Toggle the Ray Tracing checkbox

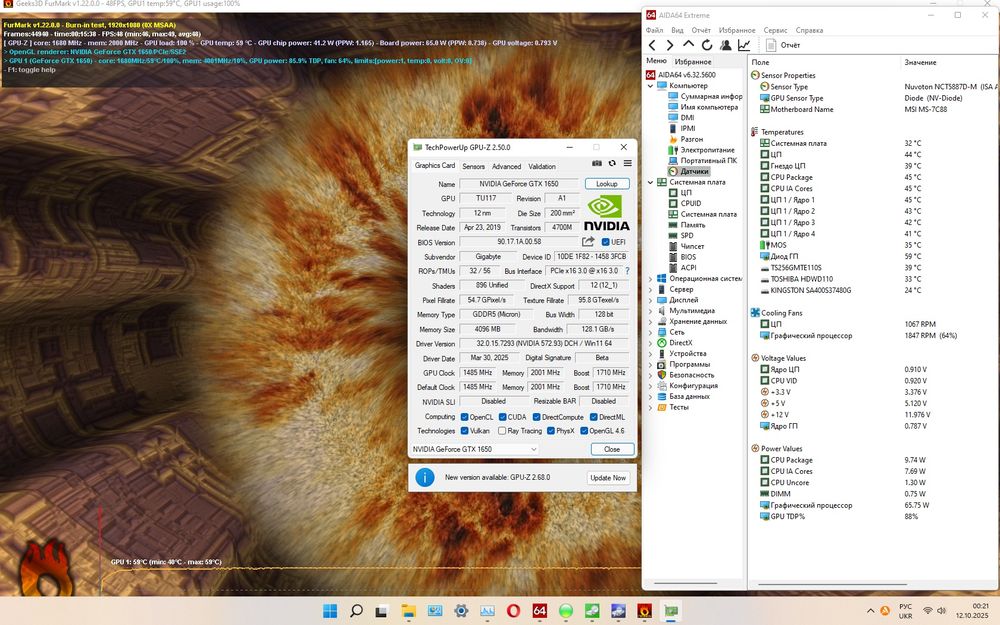point(500,431)
